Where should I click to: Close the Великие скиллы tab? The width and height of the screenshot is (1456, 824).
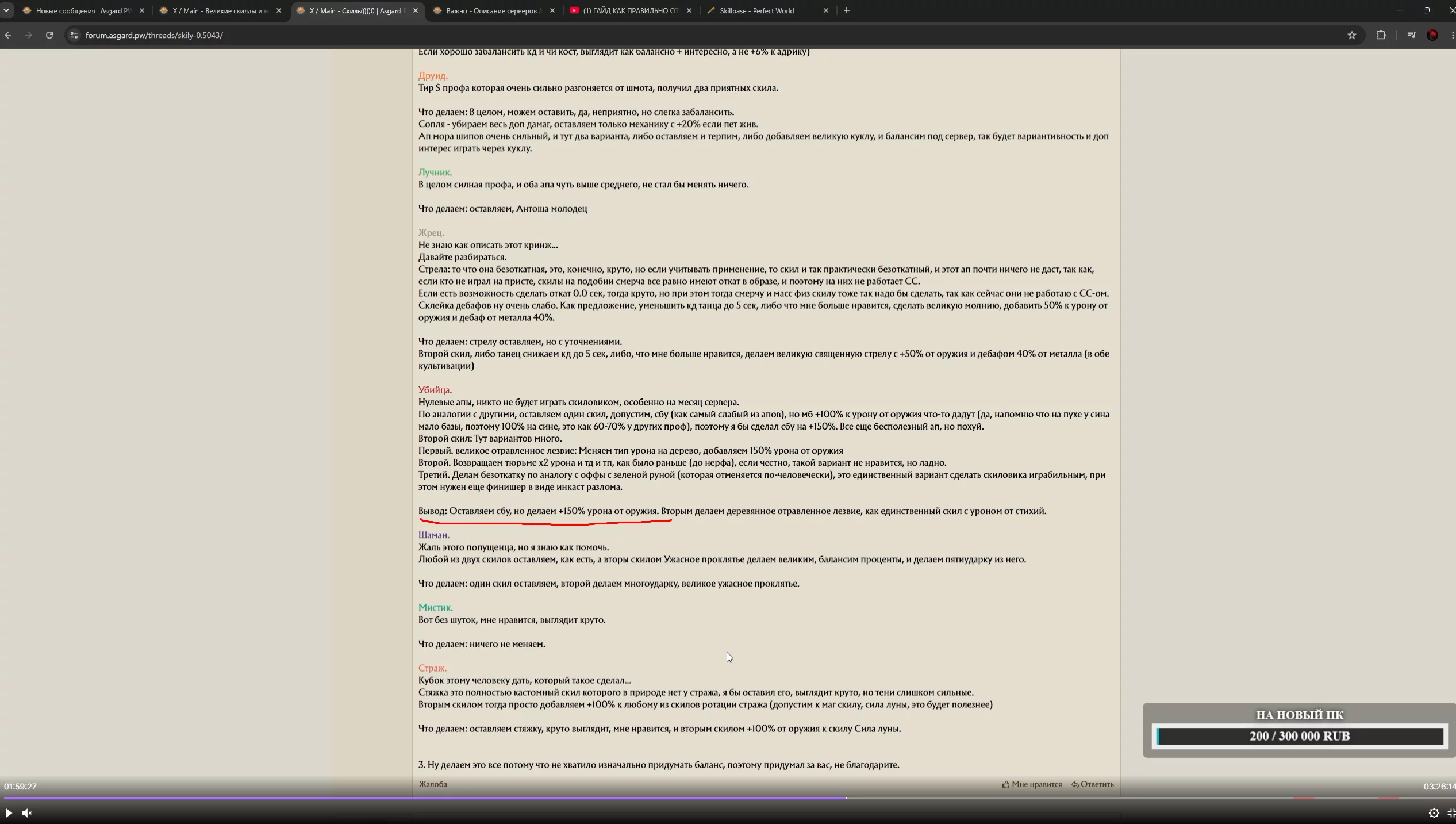coord(279,10)
